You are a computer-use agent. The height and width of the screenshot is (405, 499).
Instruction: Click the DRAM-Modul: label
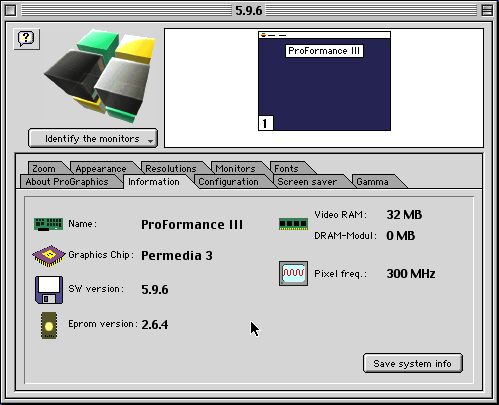tap(345, 236)
